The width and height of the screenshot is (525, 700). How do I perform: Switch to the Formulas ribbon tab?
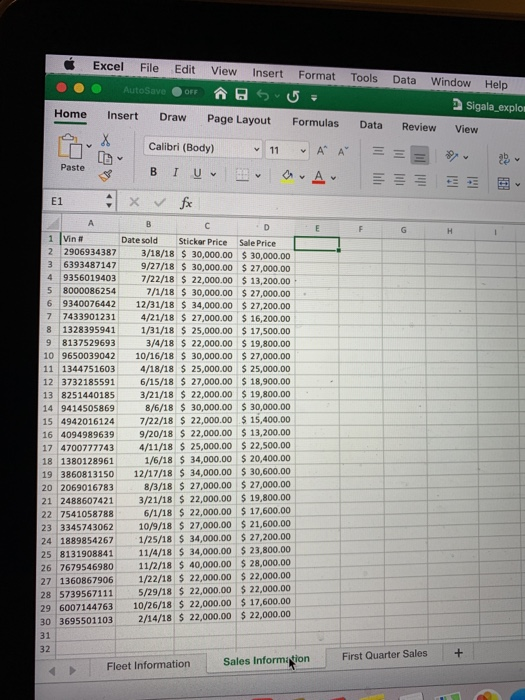point(315,122)
